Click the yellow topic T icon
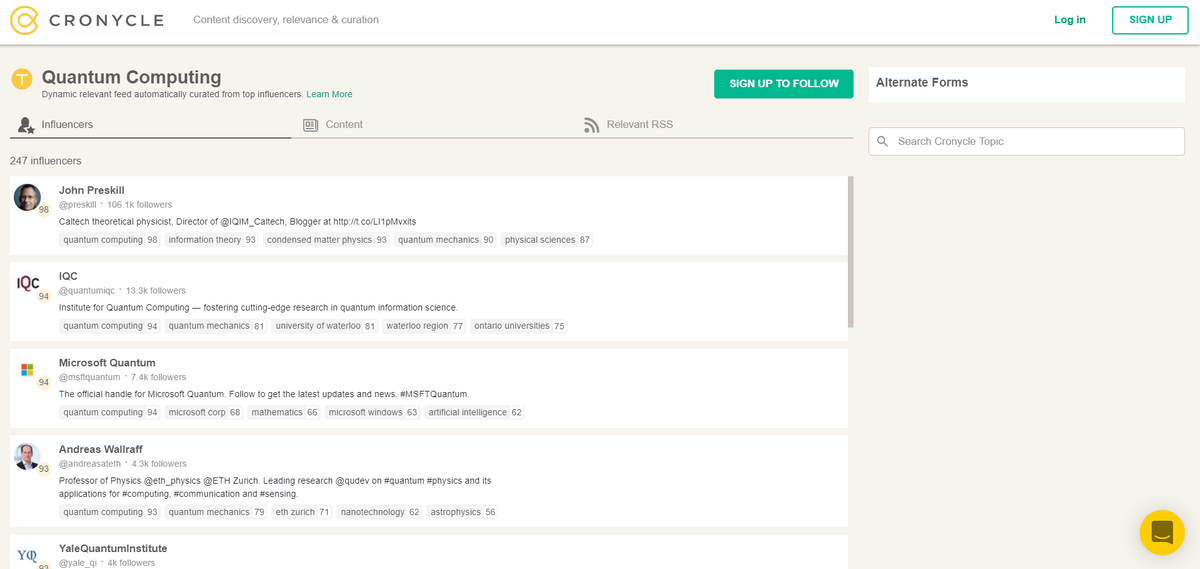This screenshot has width=1200, height=569. (21, 79)
